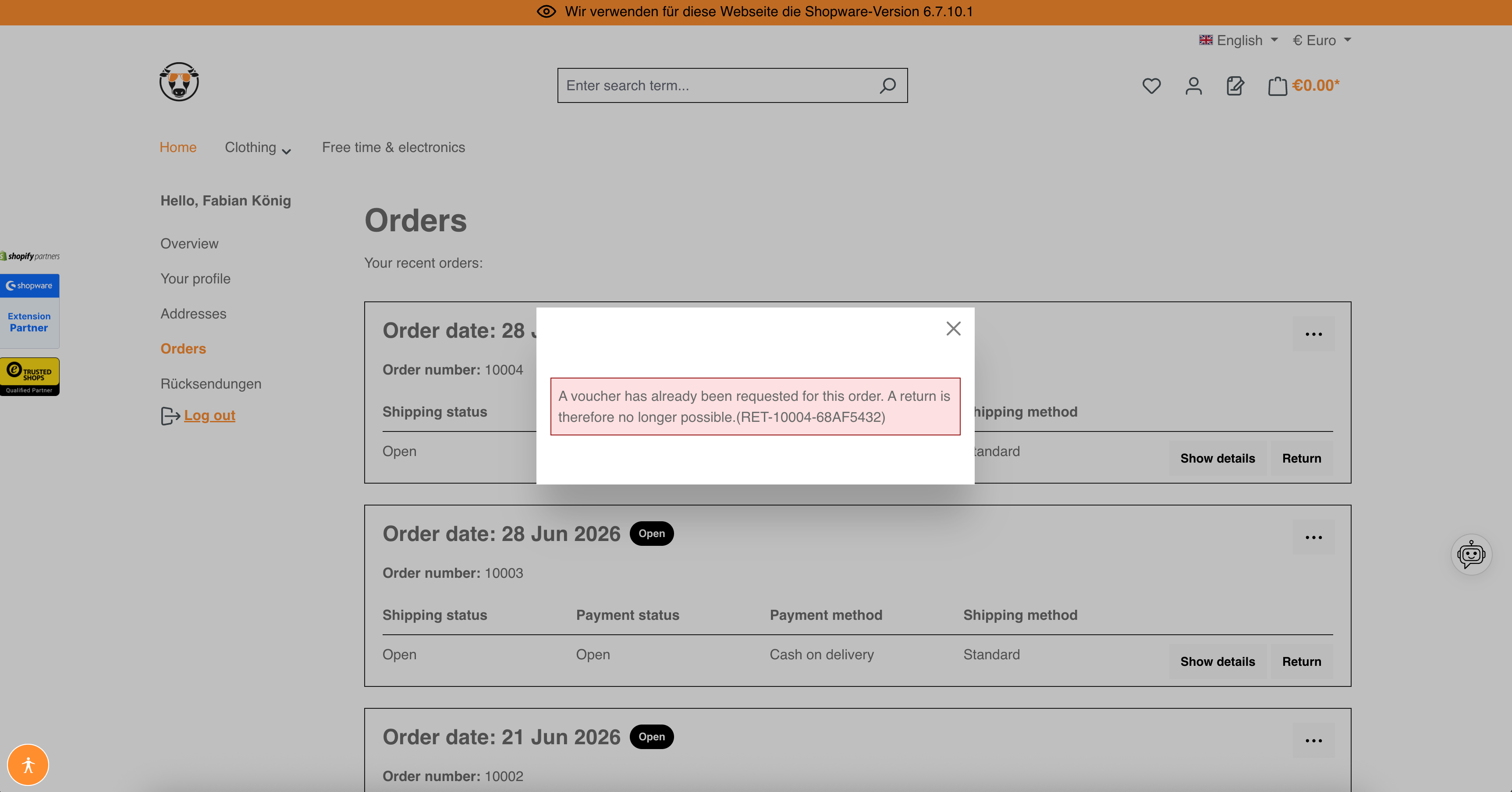Show details for order 10003
This screenshot has width=1512, height=792.
tap(1217, 662)
